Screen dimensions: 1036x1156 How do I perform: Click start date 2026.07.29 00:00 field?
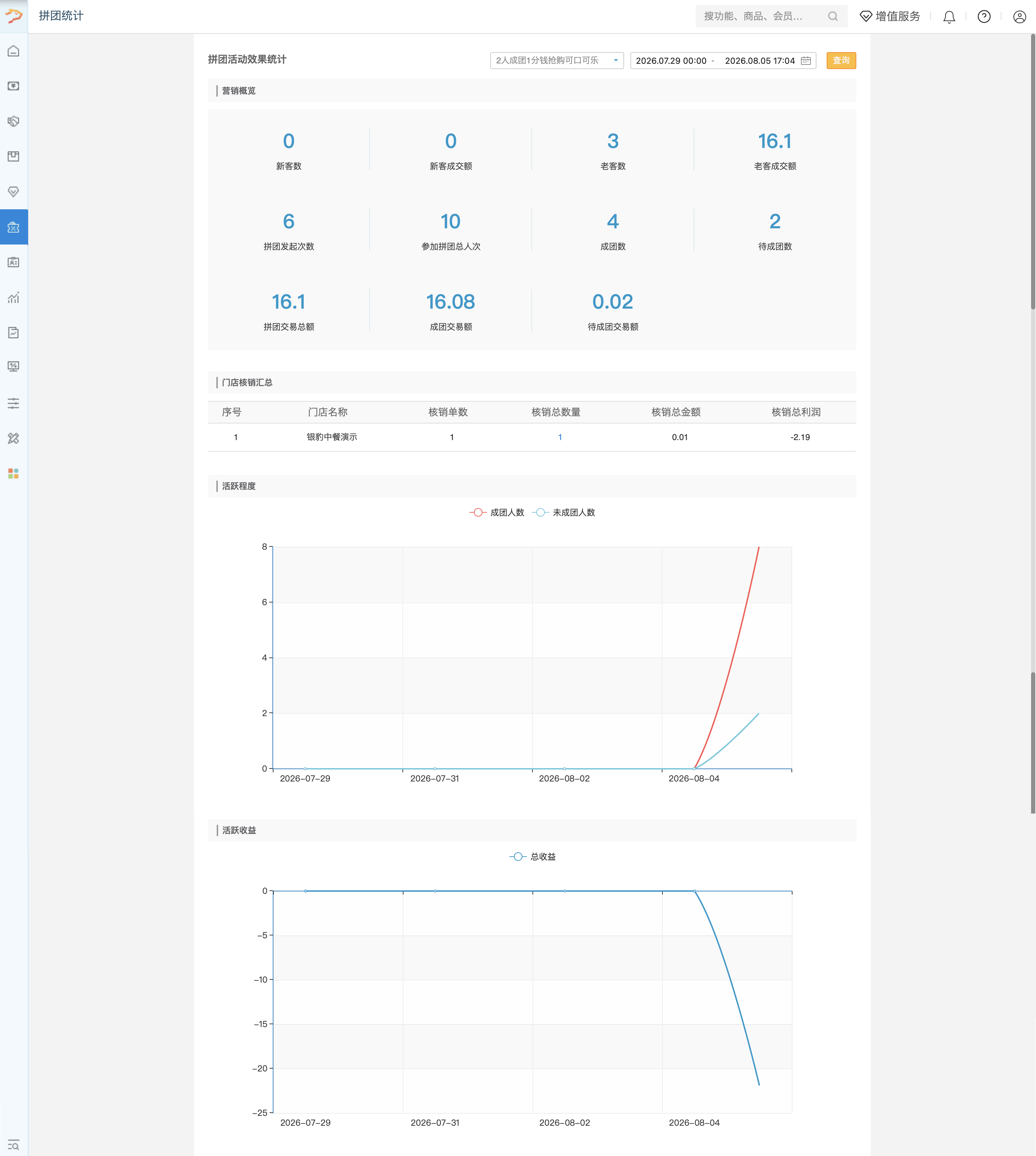[671, 60]
